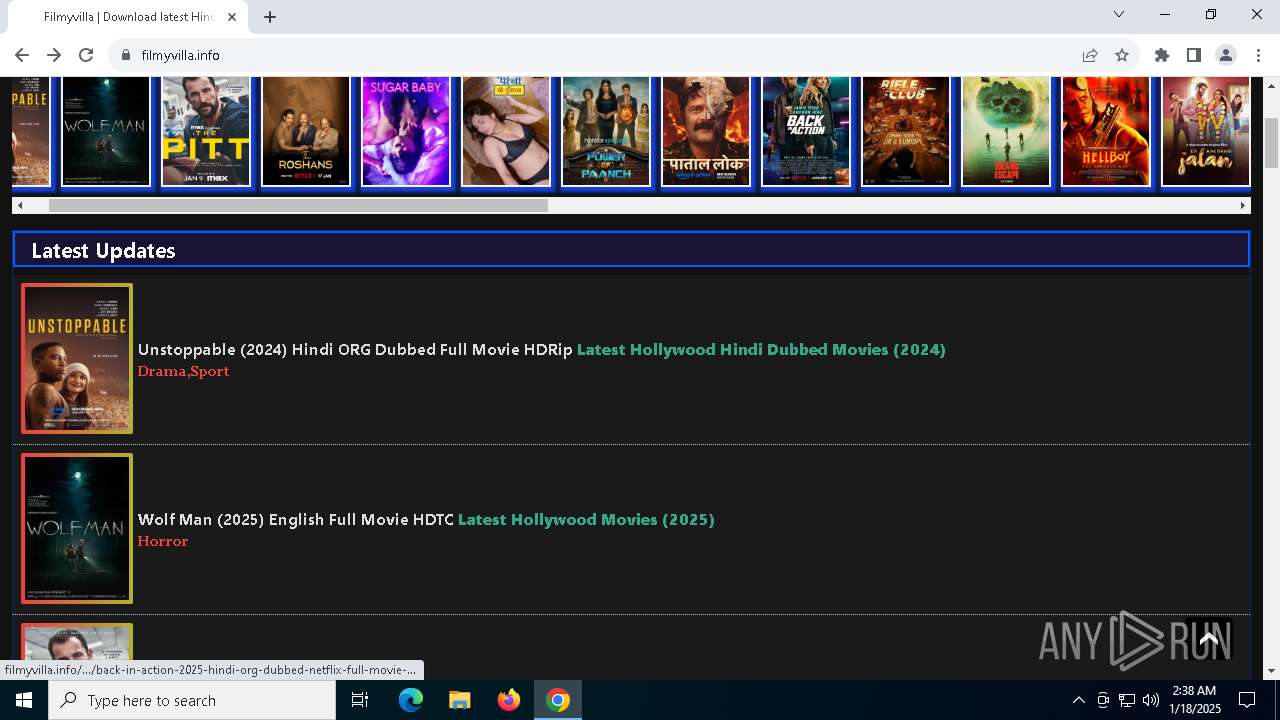The width and height of the screenshot is (1280, 720).
Task: Open the clock and date flyout
Action: point(1195,700)
